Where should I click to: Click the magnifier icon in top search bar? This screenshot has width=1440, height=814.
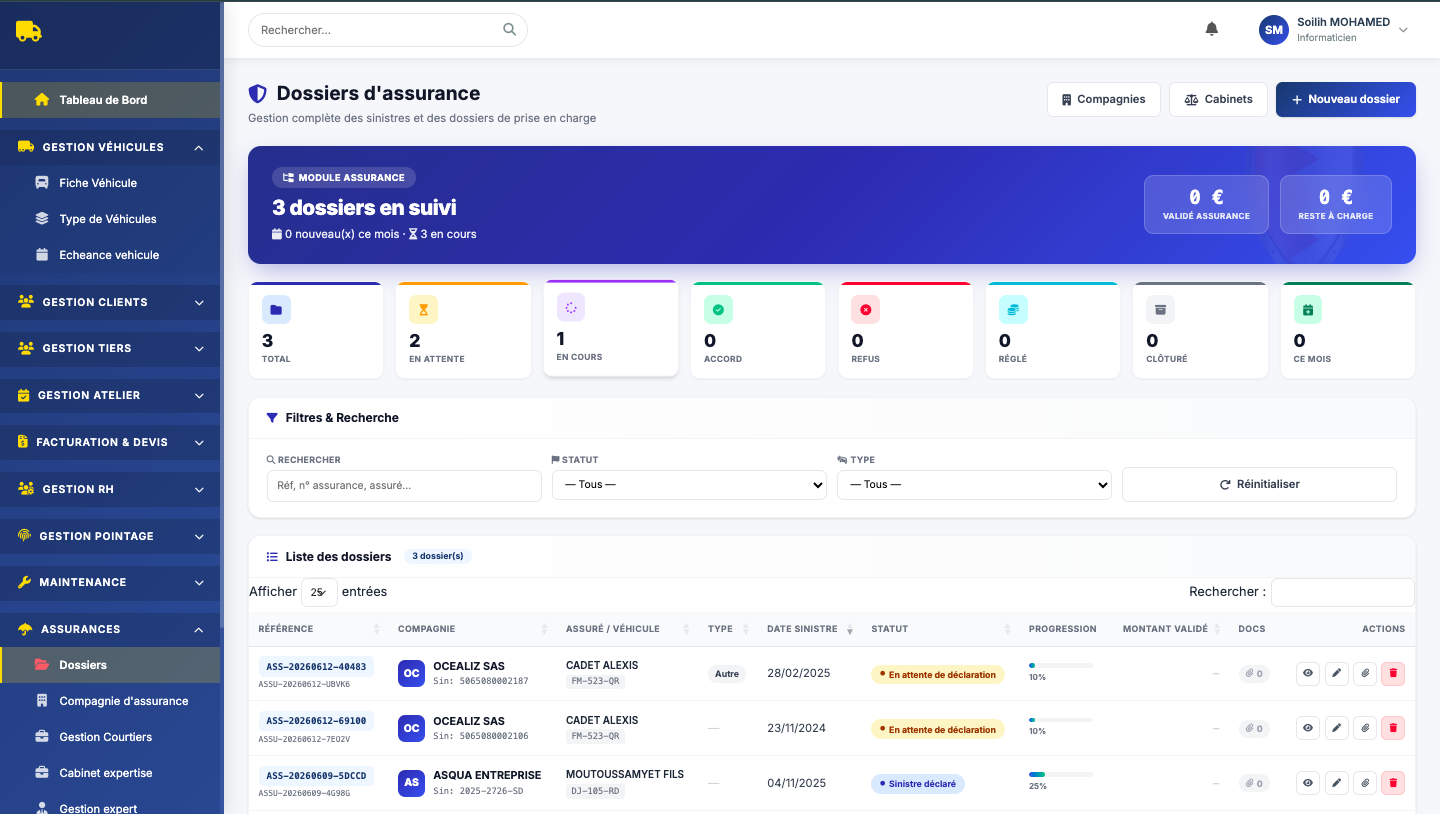[510, 30]
